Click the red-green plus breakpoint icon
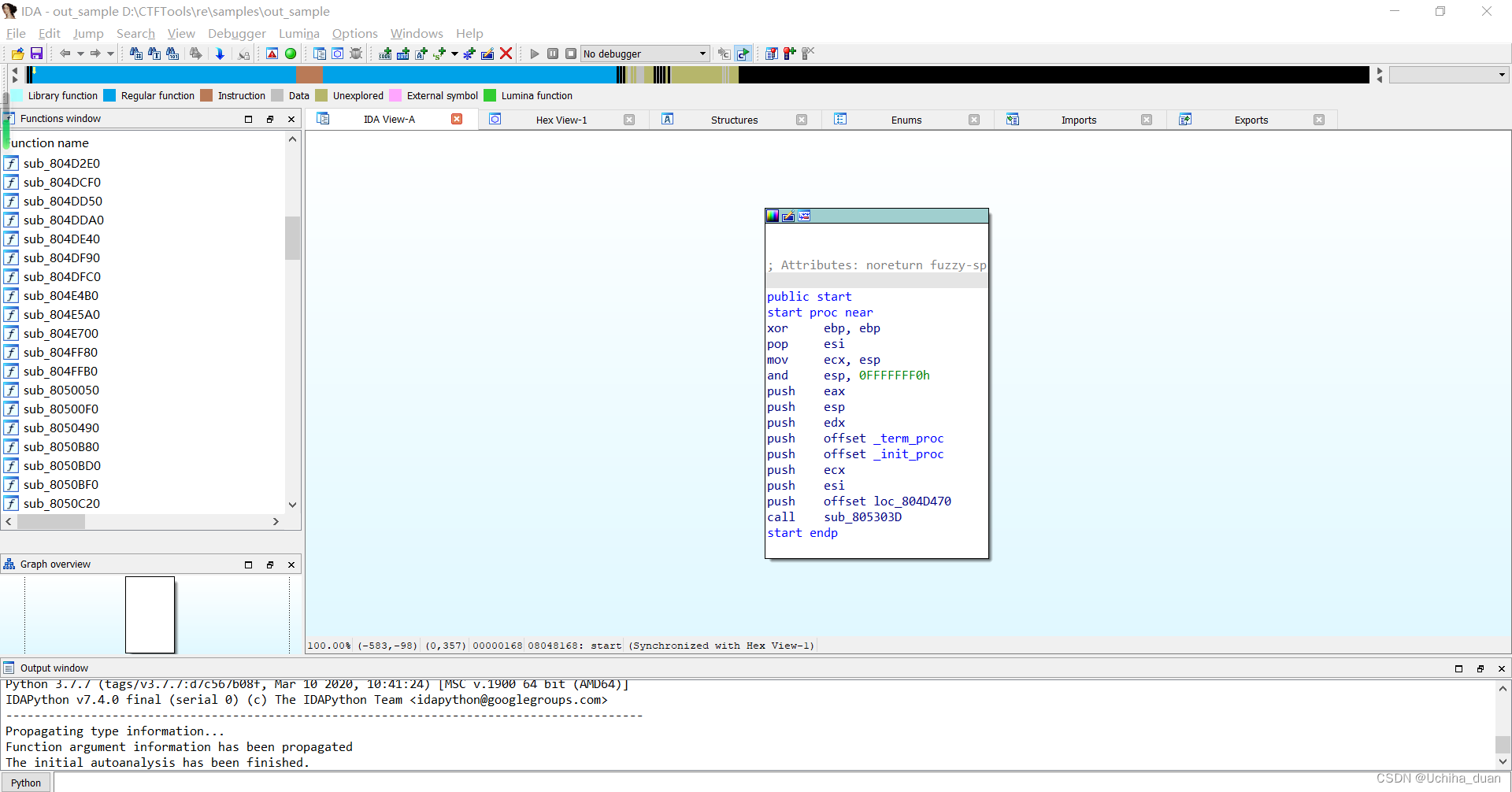 [789, 54]
